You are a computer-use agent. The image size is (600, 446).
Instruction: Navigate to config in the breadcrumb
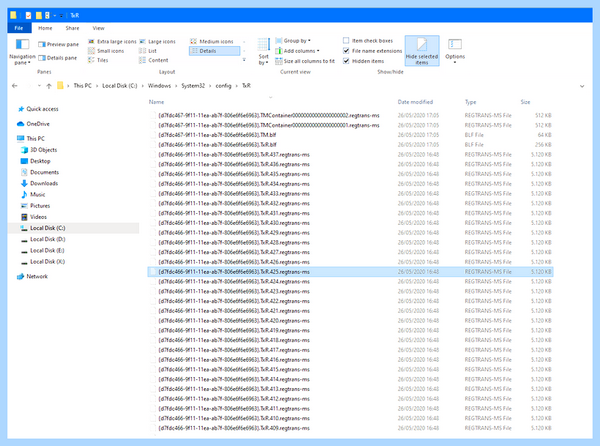click(x=223, y=86)
